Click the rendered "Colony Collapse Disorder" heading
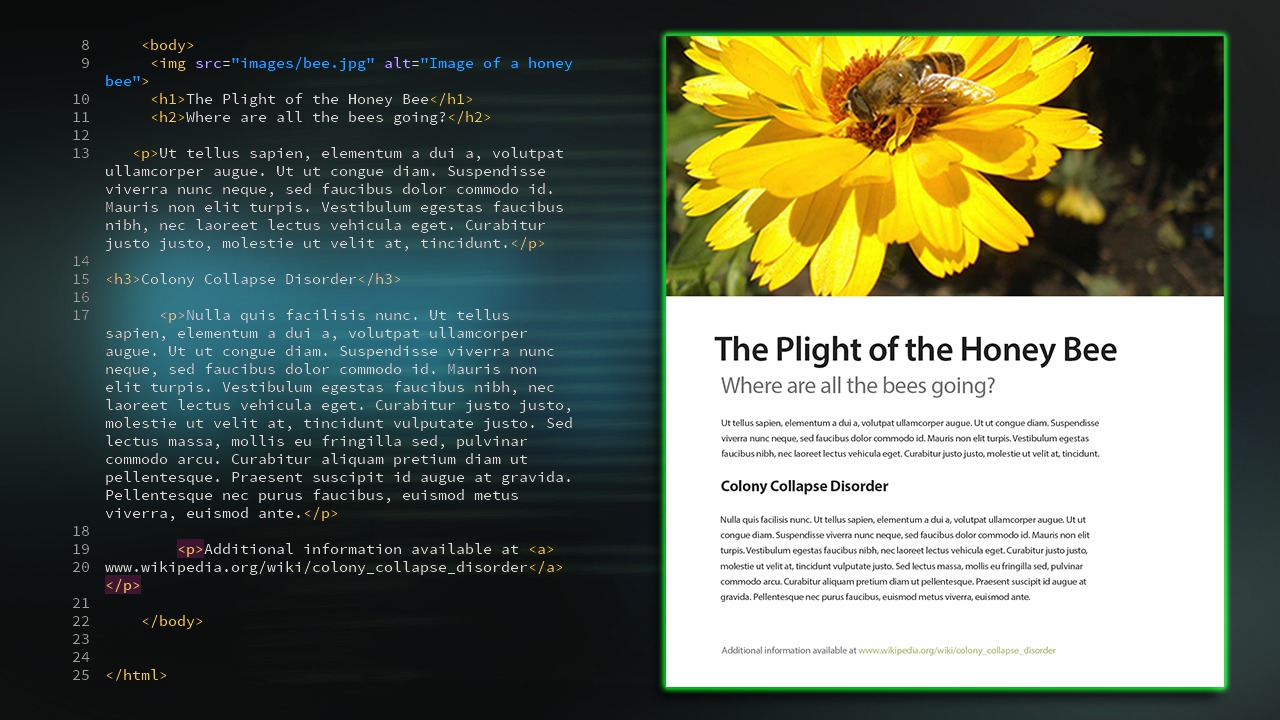Screen dimensions: 1280x720 pos(804,486)
